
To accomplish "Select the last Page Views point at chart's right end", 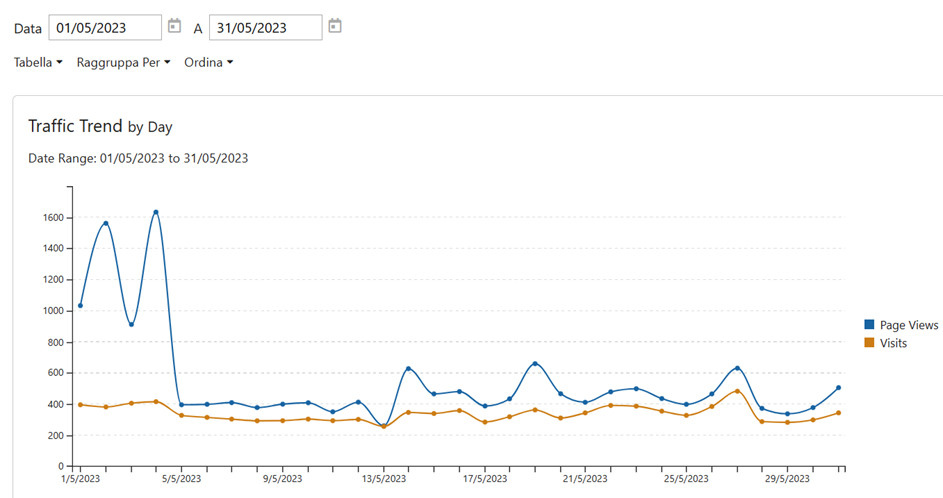I will [x=838, y=387].
